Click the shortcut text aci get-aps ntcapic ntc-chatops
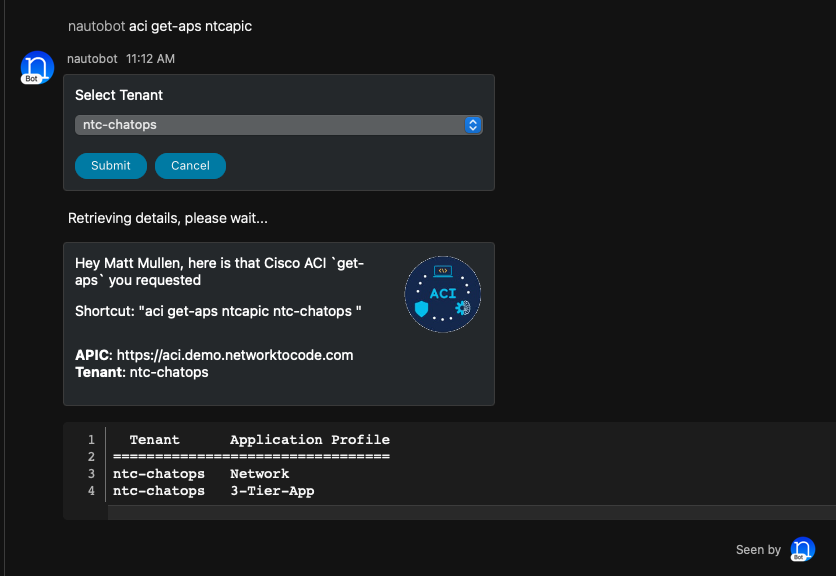 coord(219,311)
